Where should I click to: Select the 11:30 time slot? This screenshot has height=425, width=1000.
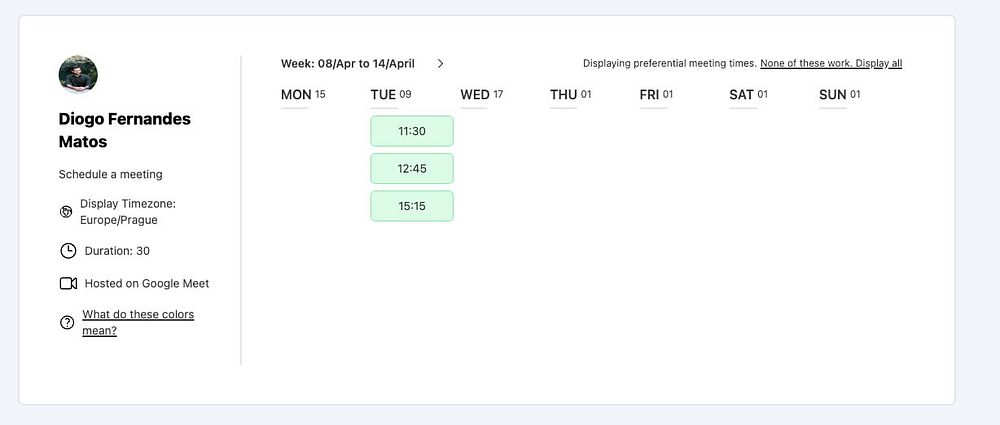coord(412,131)
